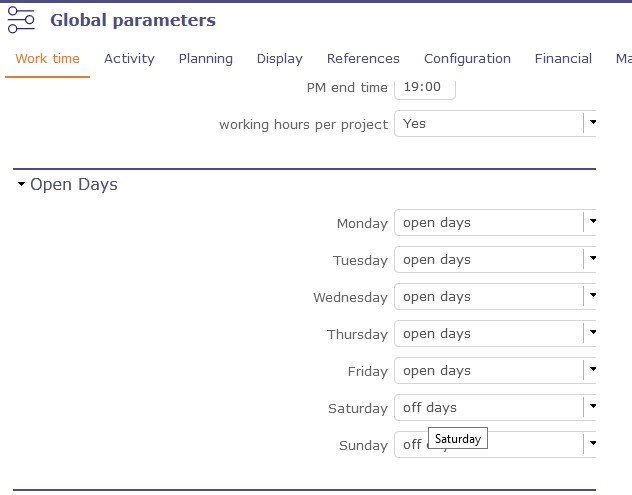Select the Work time tab

(x=48, y=59)
